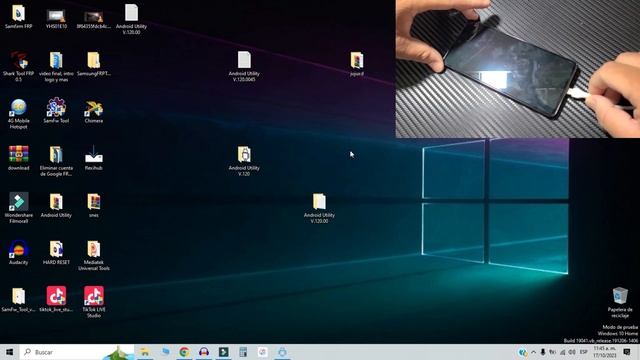The height and width of the screenshot is (360, 640).
Task: Open Android Utility V.120 folder
Action: pos(244,161)
